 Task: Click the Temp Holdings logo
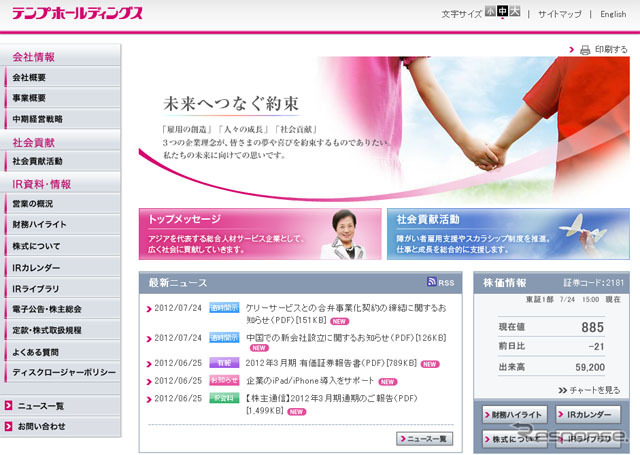pyautogui.click(x=77, y=13)
